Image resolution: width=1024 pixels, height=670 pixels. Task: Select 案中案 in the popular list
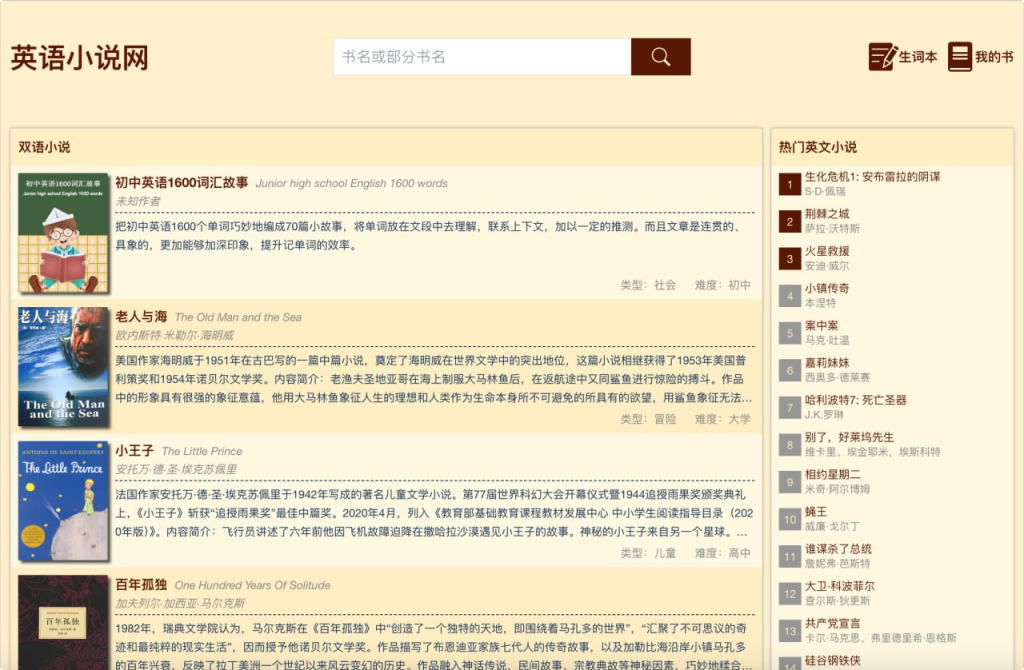coord(822,326)
